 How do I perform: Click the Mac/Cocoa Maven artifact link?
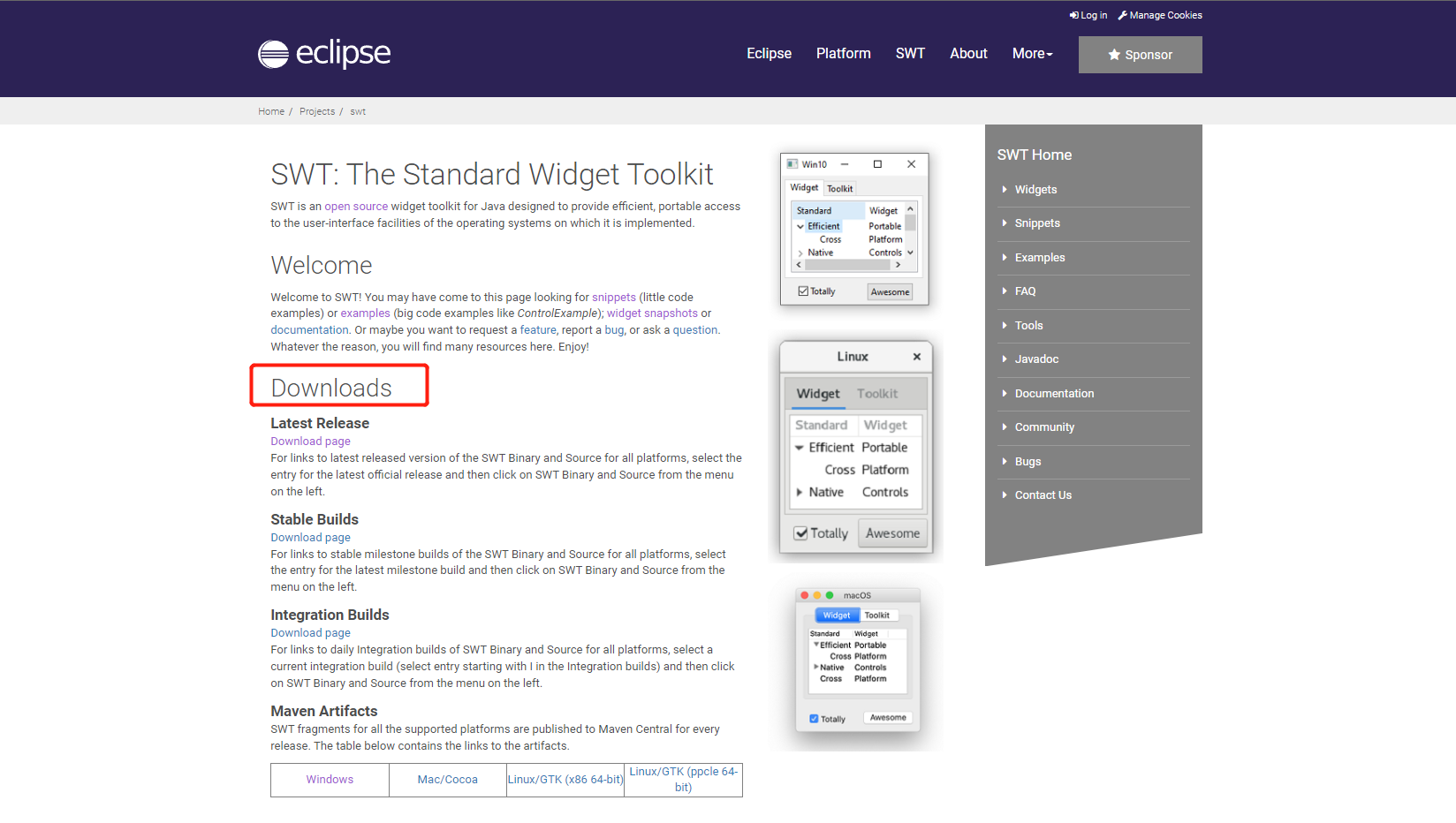[447, 780]
